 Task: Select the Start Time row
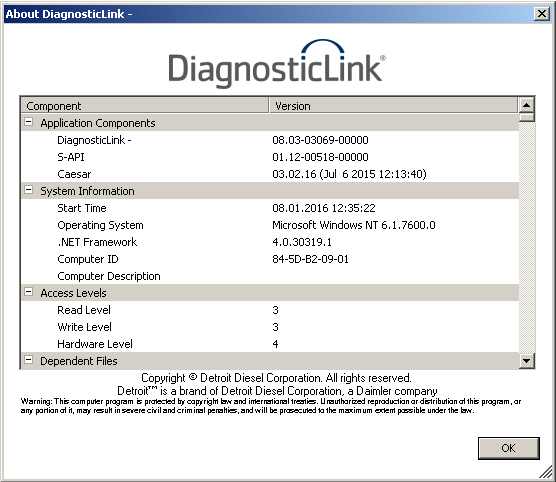270,208
